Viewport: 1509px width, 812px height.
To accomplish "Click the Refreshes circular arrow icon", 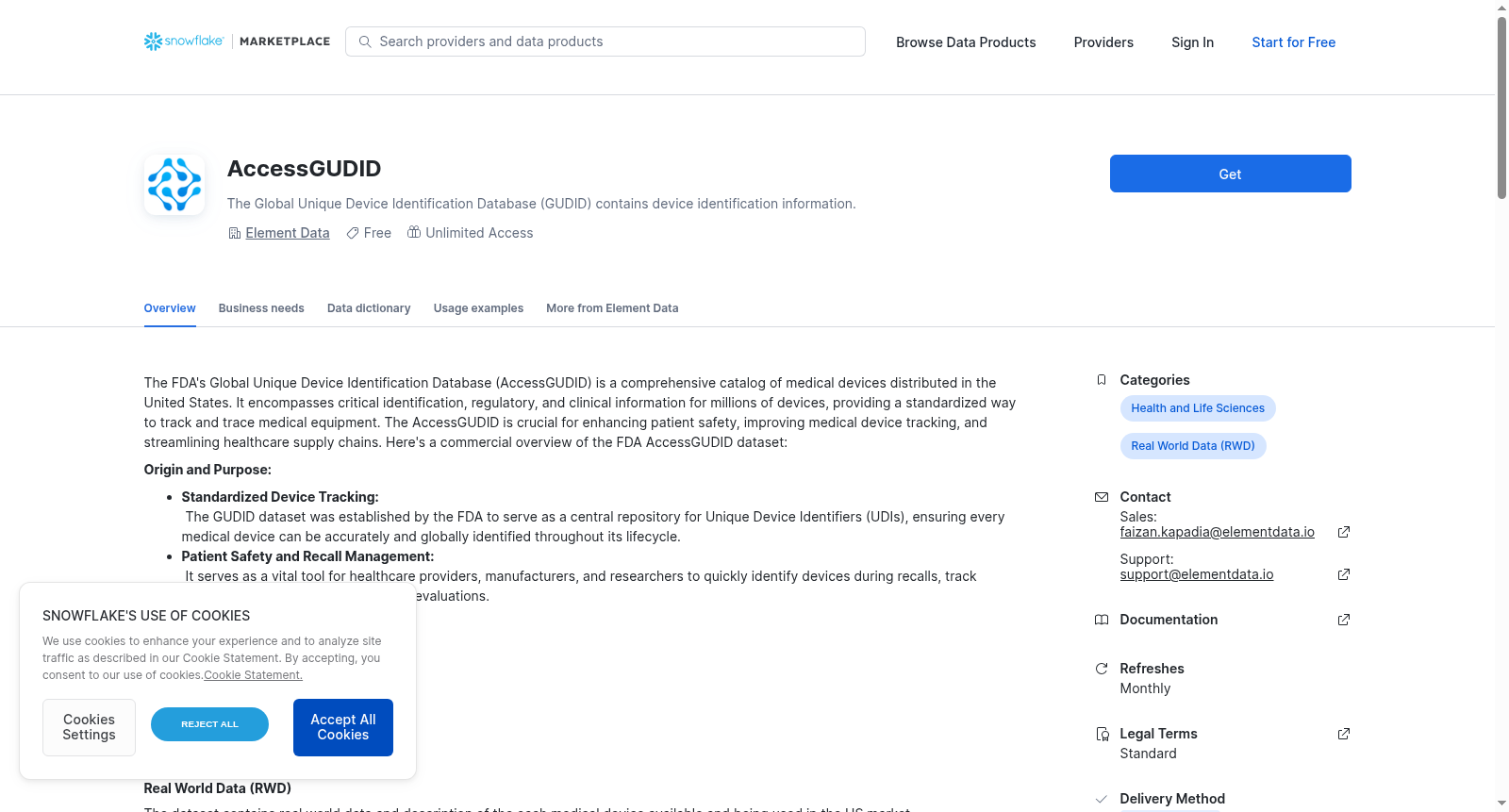I will click(x=1101, y=669).
